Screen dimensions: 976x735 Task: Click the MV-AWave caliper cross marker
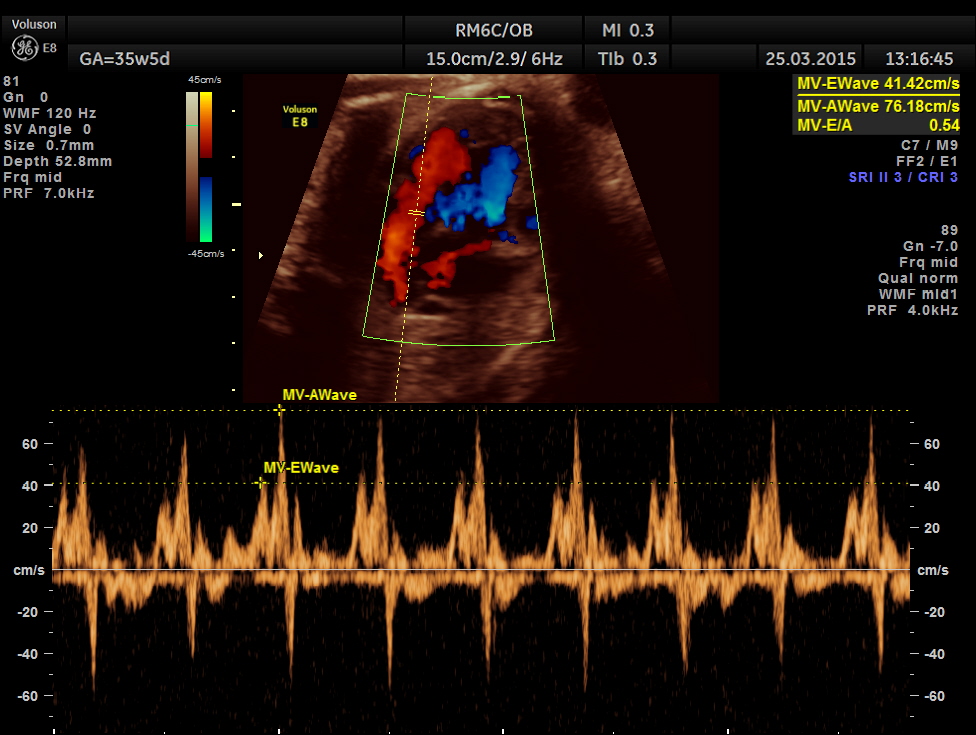click(280, 409)
